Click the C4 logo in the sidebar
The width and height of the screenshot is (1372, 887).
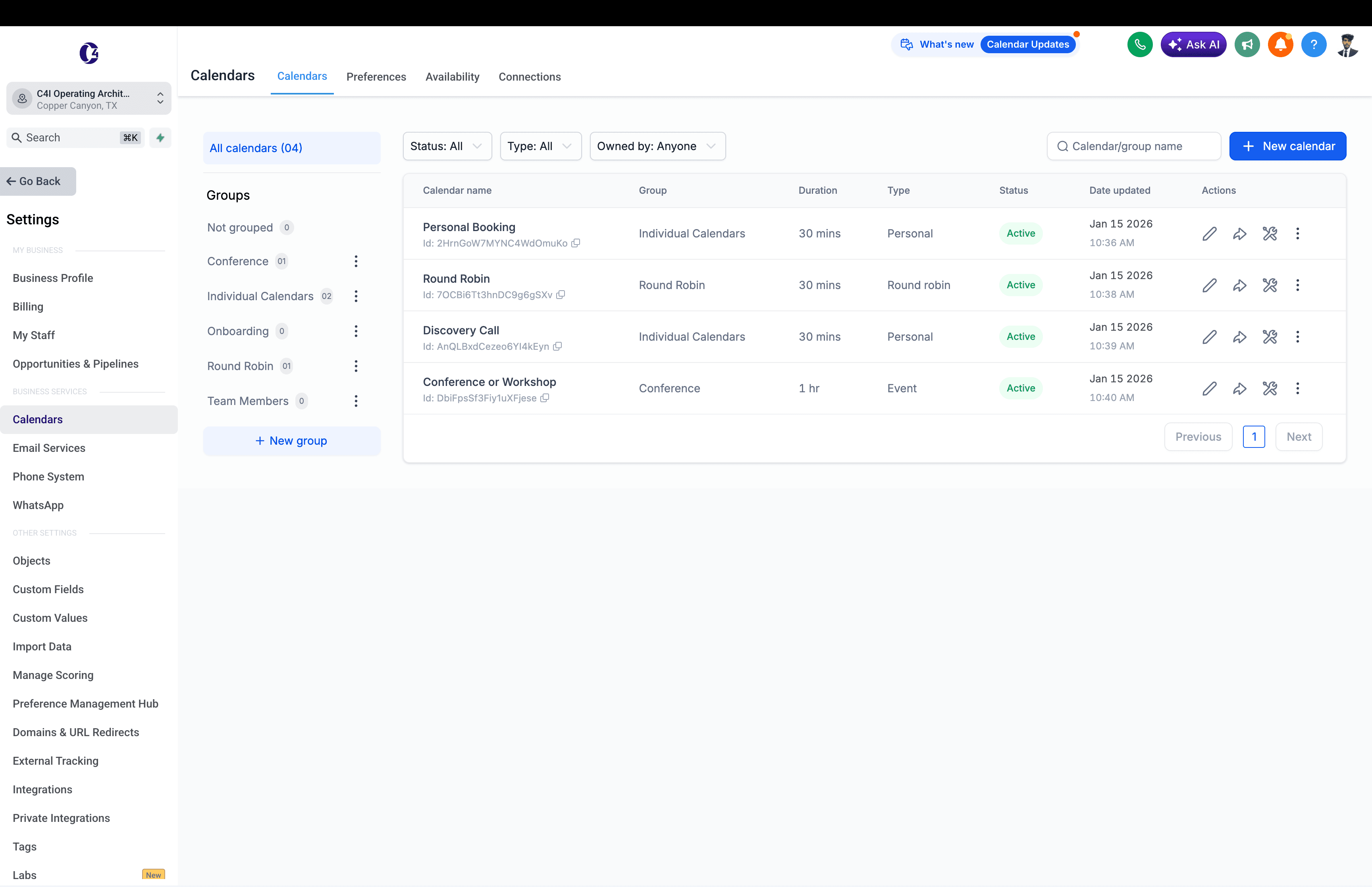89,53
